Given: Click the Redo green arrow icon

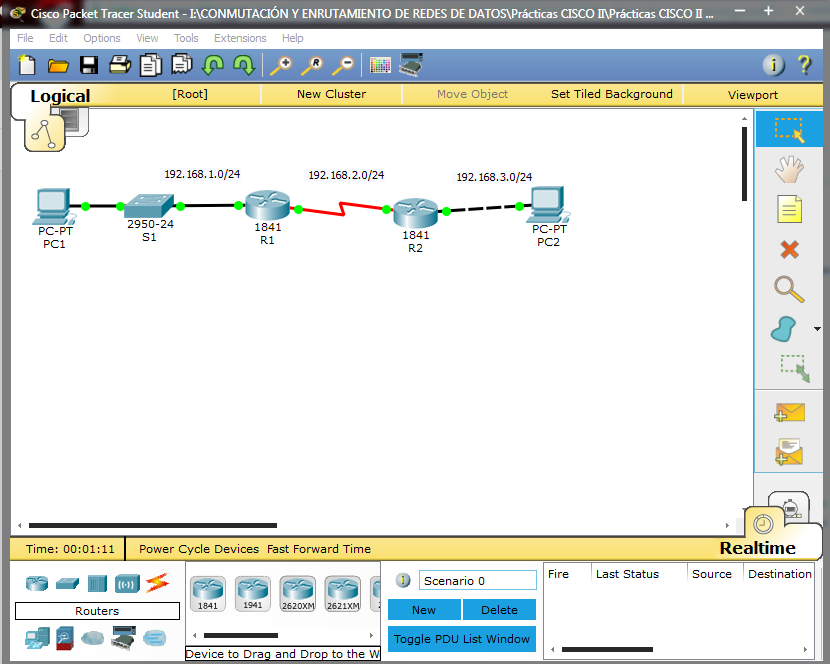Looking at the screenshot, I should [x=244, y=65].
